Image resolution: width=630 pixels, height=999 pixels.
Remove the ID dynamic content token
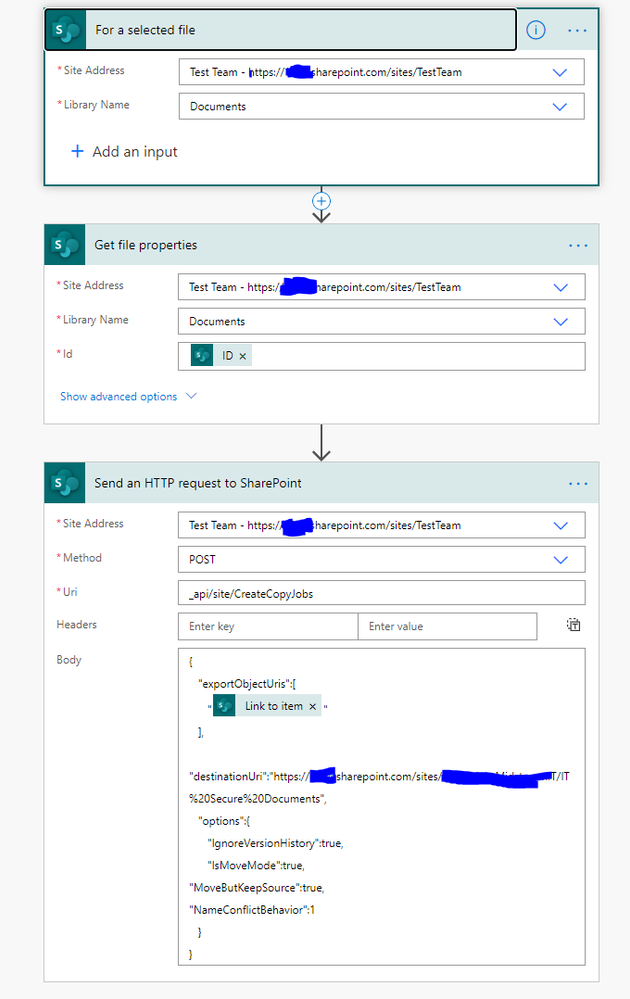[x=243, y=356]
